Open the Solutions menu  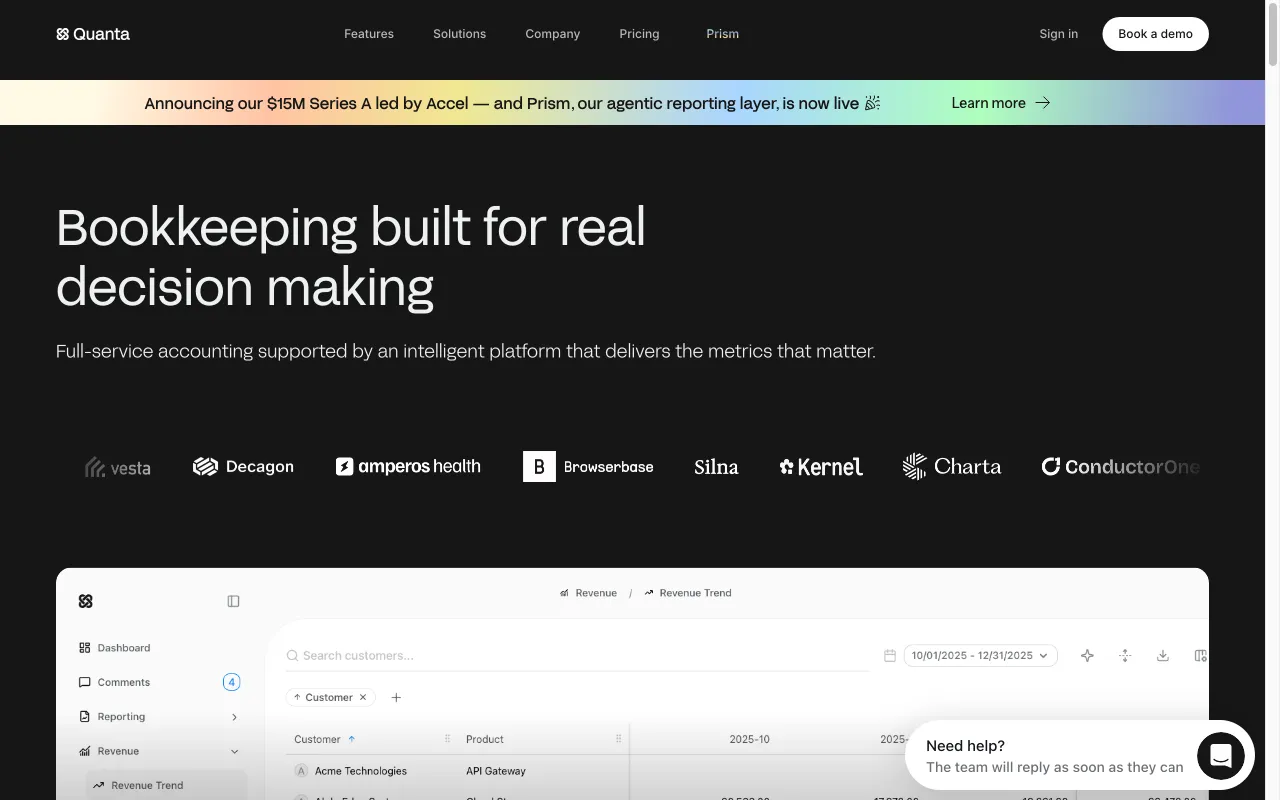(459, 34)
